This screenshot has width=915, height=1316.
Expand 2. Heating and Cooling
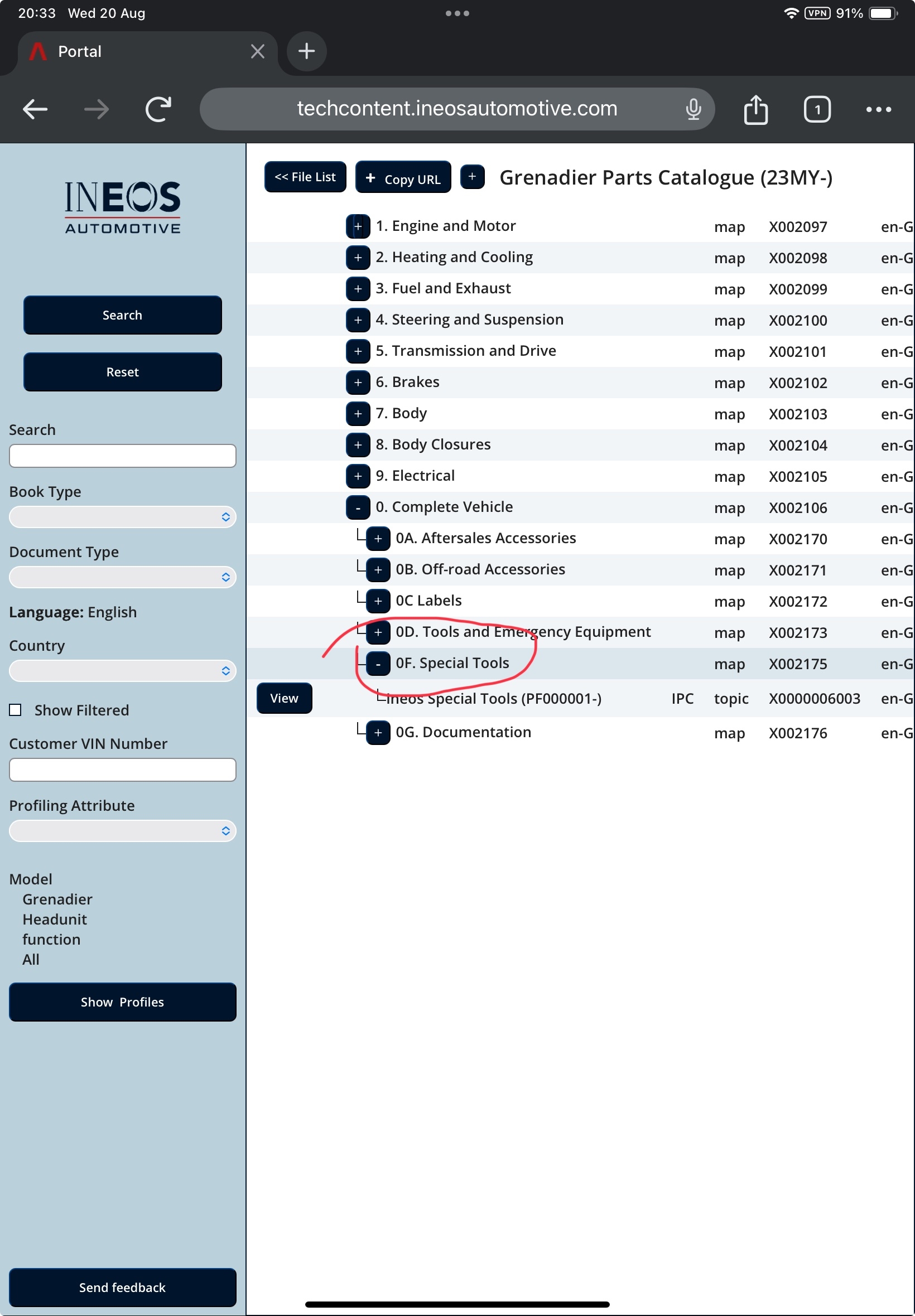point(358,257)
